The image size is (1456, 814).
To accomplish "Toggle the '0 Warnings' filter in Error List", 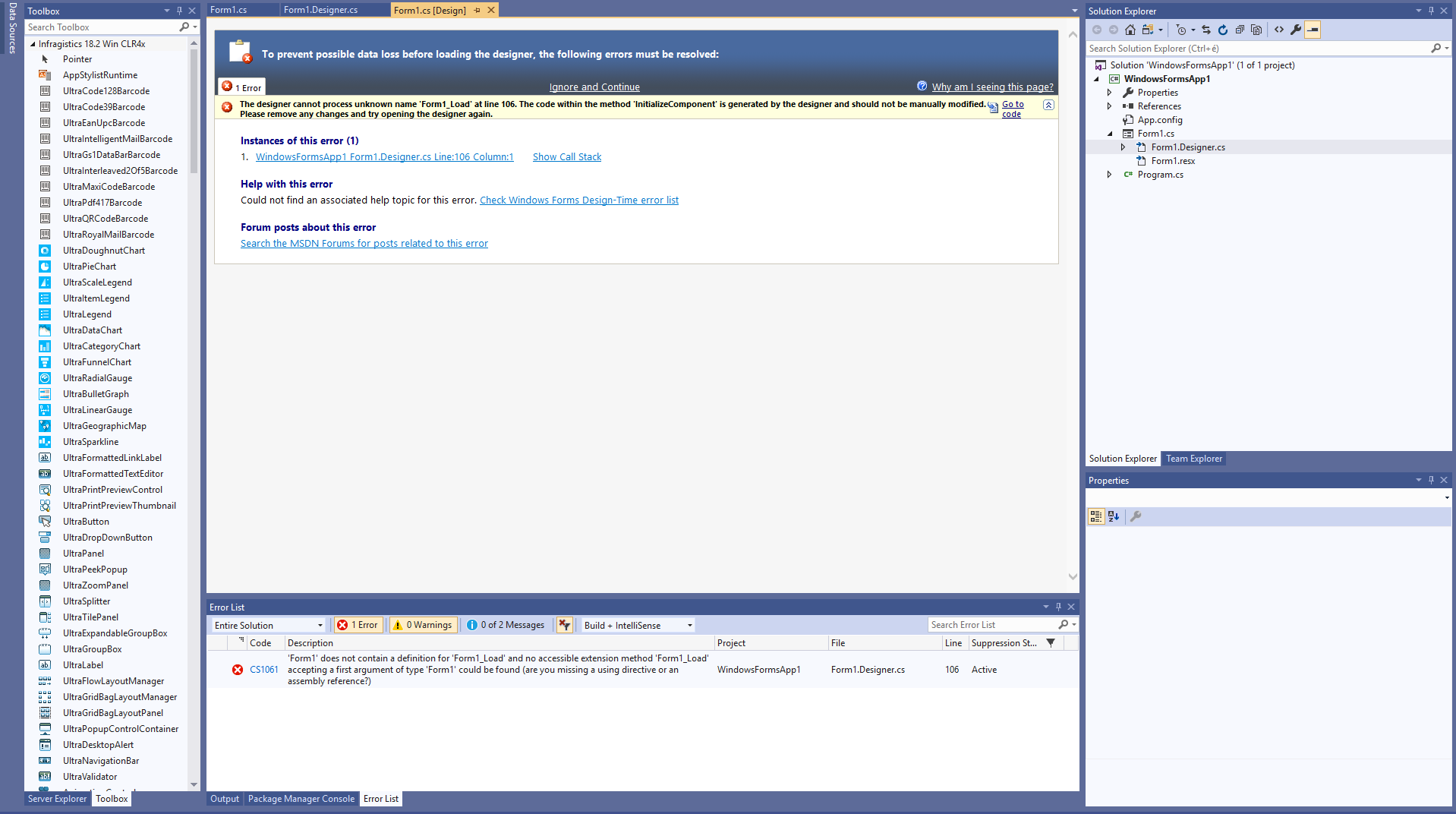I will [423, 625].
